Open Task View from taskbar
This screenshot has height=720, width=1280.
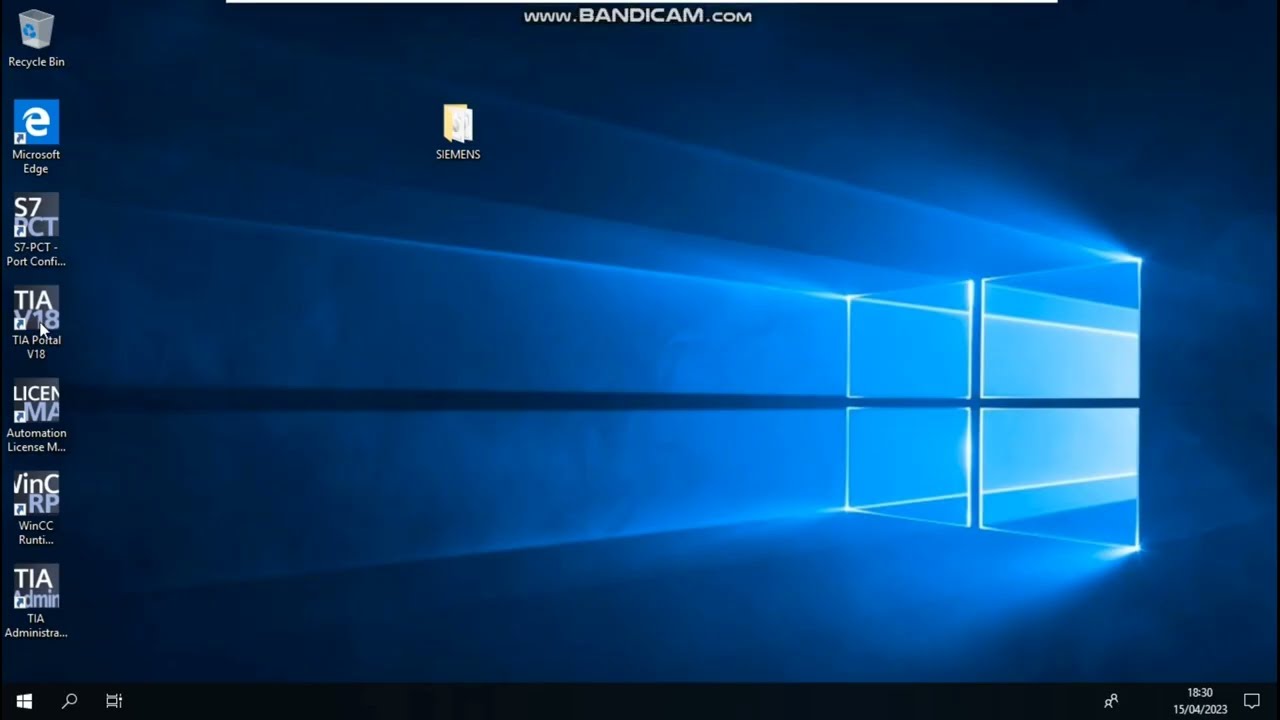click(114, 701)
